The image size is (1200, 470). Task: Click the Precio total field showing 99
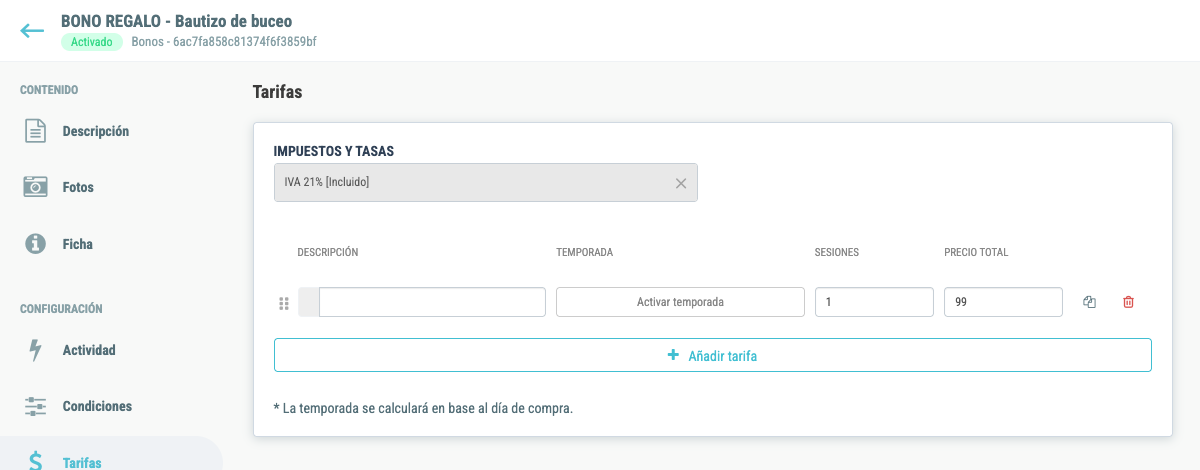click(1003, 302)
